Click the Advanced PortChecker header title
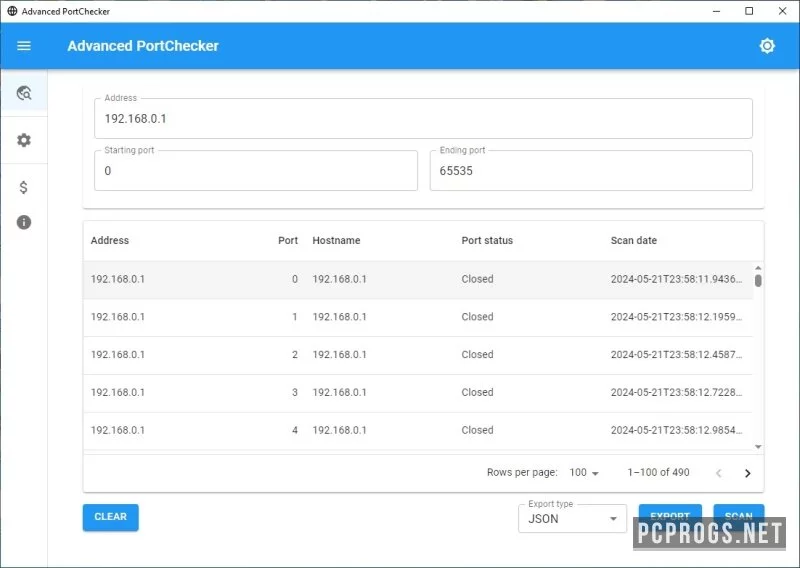Screen dimensions: 800x568 (143, 46)
